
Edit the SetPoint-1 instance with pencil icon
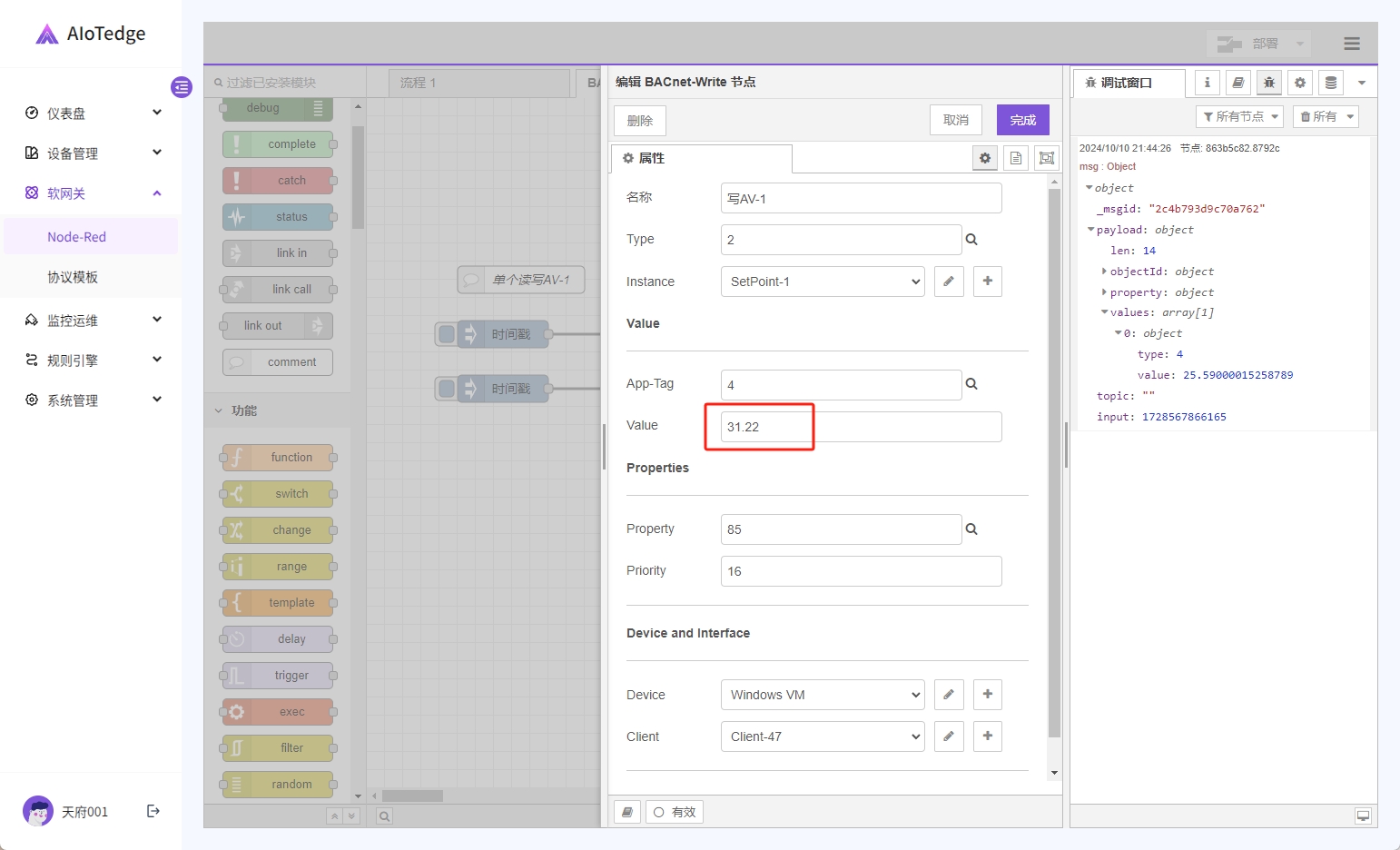pos(949,282)
